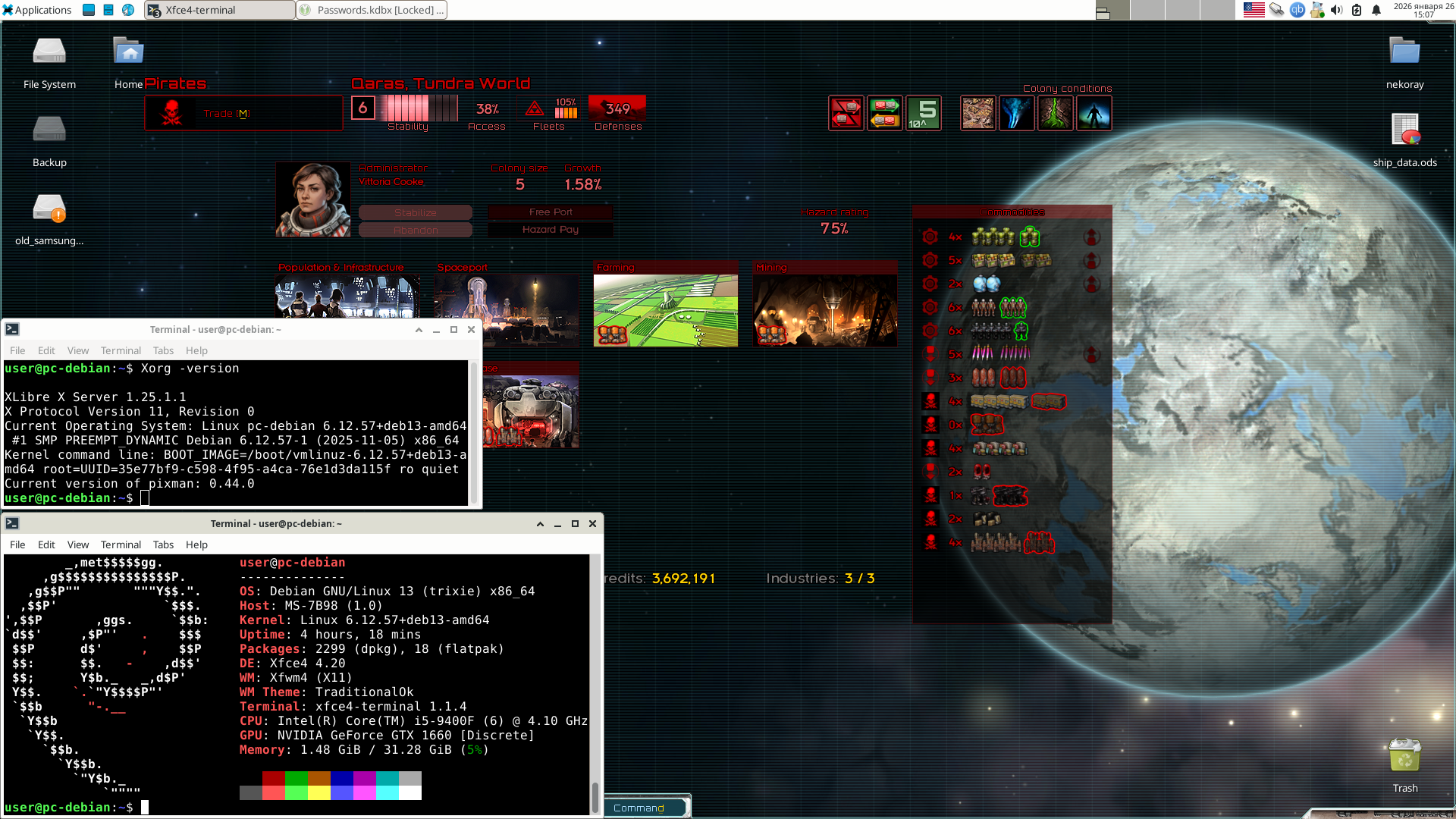Click the Xorg terminal window menu icon
Viewport: 1456px width, 819px height.
[x=12, y=329]
